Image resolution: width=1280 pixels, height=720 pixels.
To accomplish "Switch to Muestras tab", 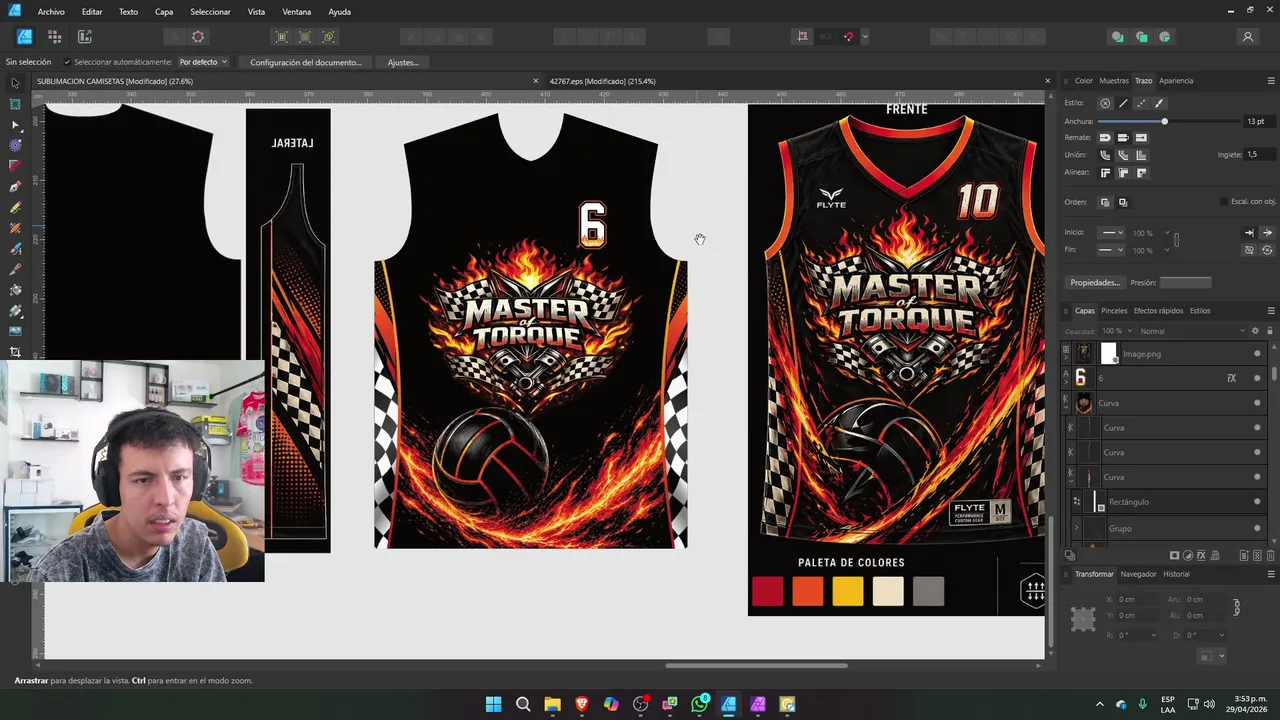I will tap(1114, 81).
